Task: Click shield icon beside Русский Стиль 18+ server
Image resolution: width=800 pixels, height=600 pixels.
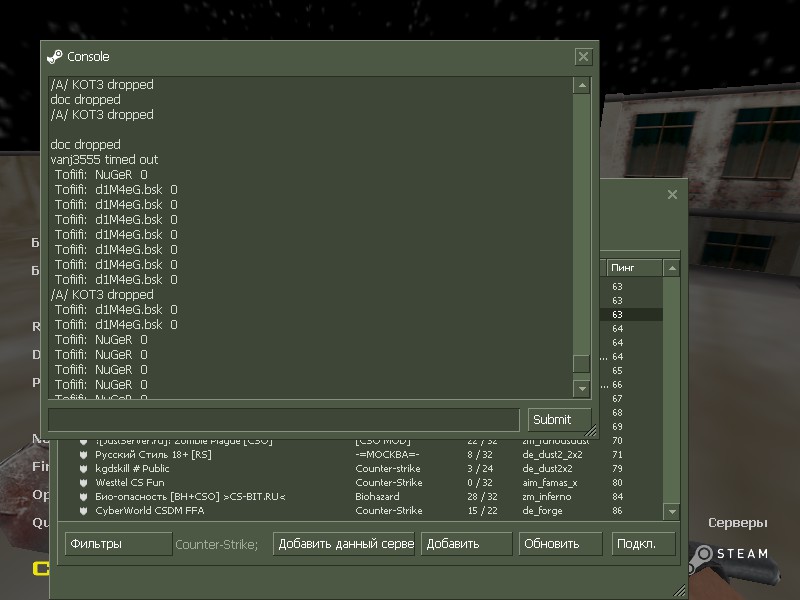Action: 84,455
